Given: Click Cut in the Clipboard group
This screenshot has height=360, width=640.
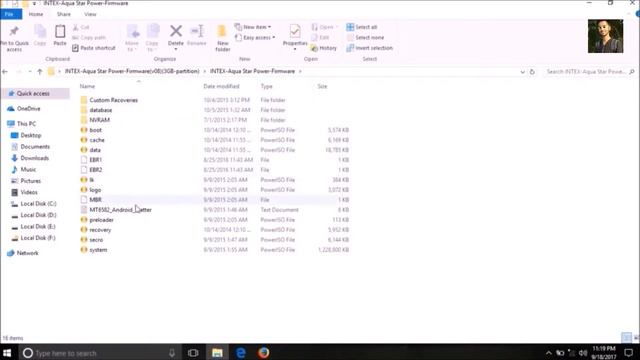Looking at the screenshot, I should (81, 27).
